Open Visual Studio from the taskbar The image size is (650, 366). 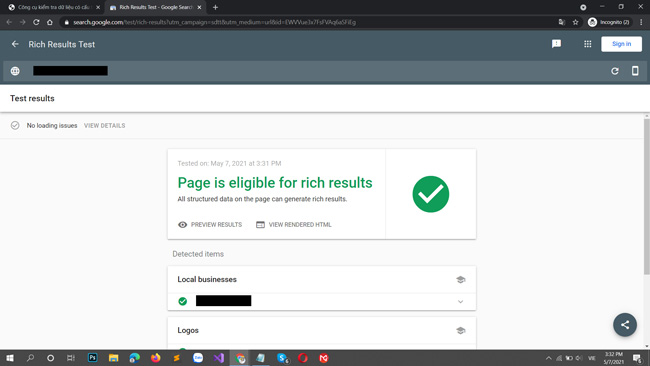coord(218,358)
